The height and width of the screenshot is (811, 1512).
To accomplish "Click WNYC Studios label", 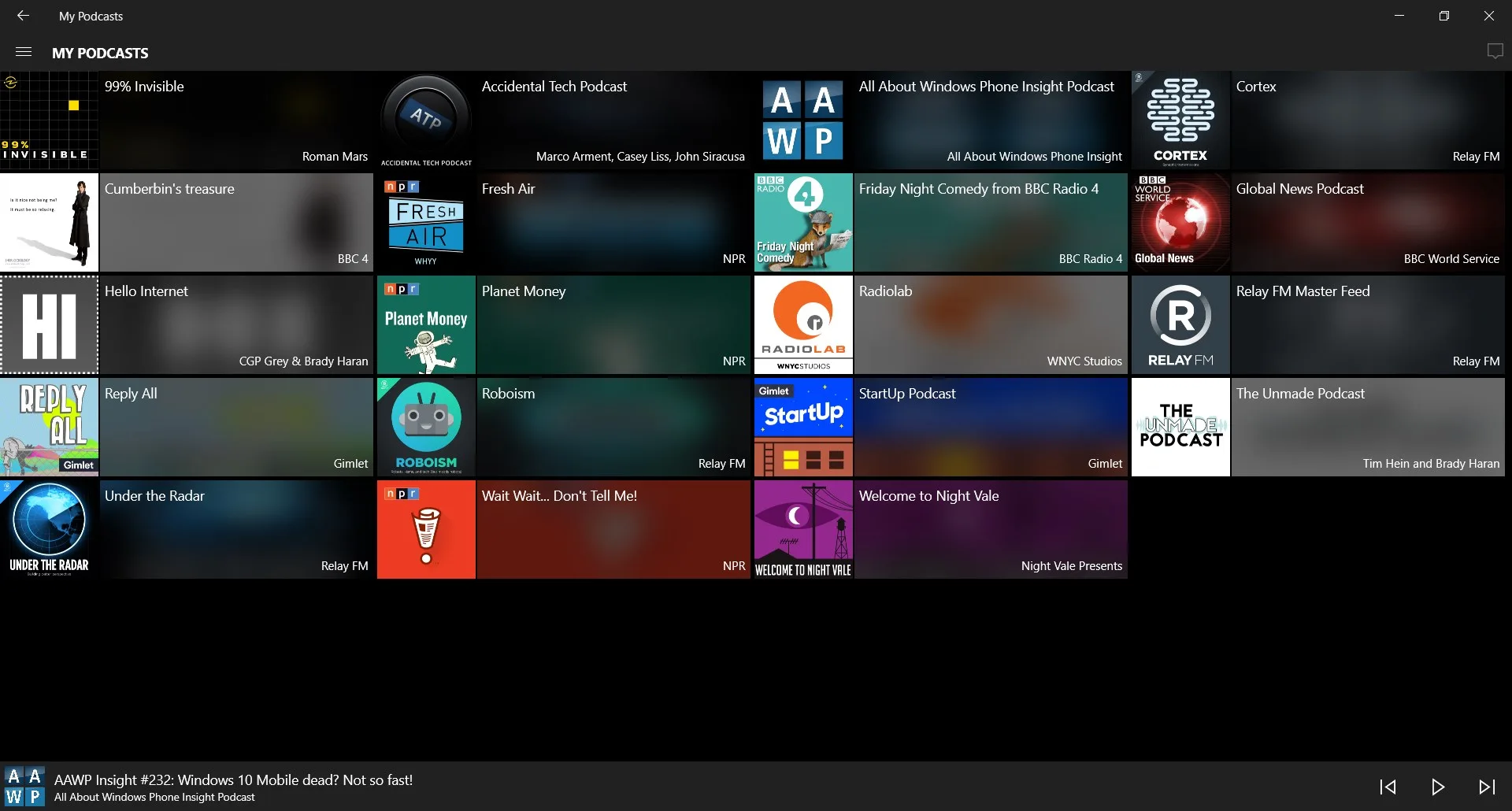I will pos(1084,361).
